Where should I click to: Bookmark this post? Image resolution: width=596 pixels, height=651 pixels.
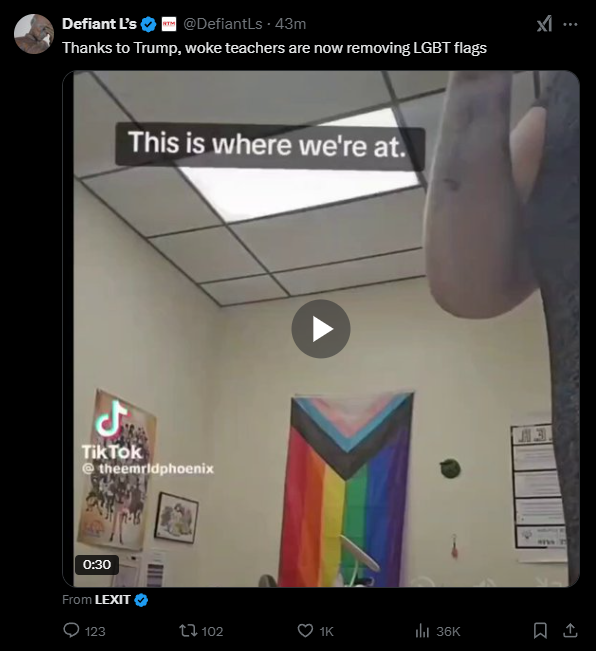coord(540,631)
